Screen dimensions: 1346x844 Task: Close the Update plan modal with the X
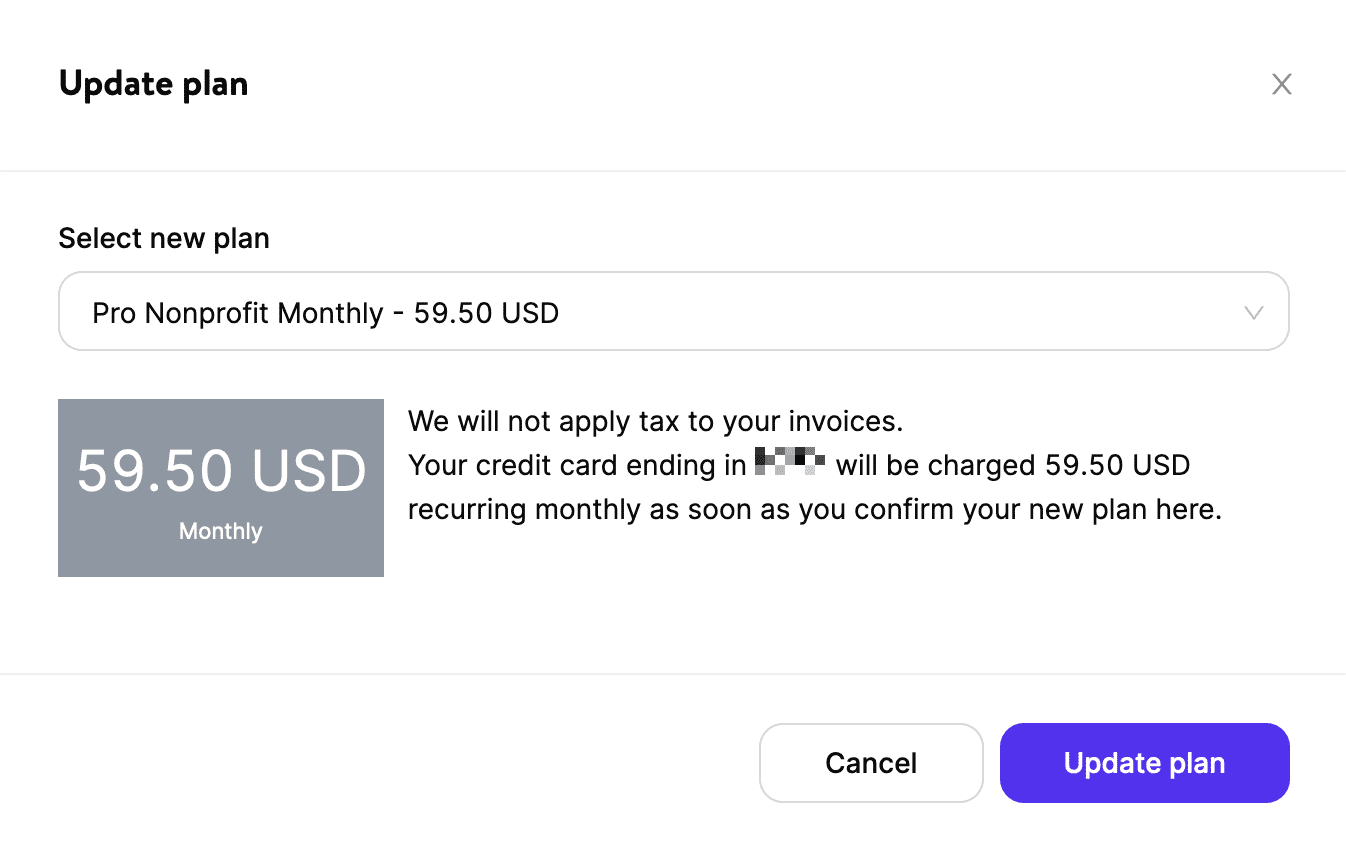1281,84
